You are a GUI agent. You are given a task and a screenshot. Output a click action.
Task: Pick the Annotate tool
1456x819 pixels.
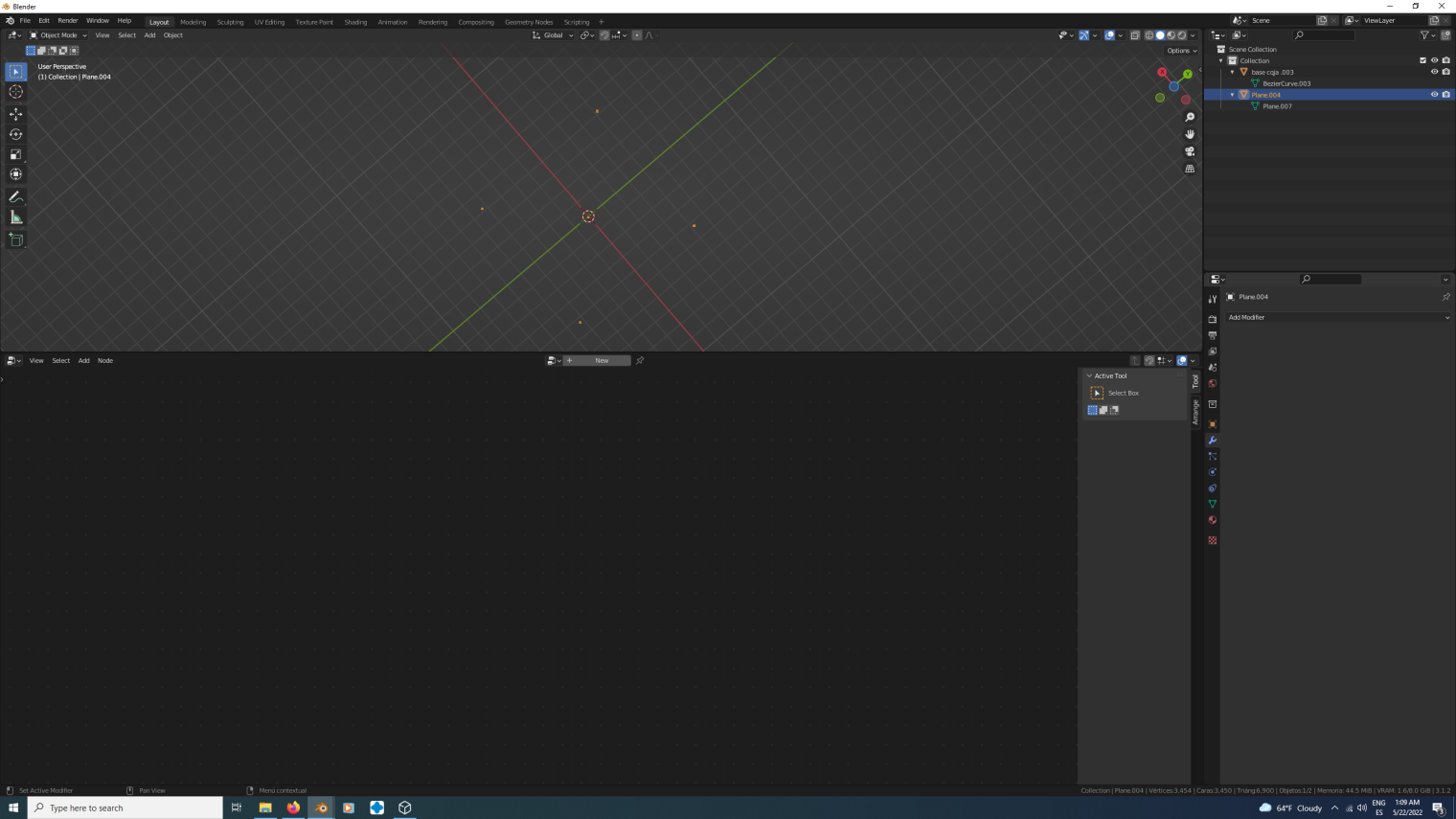click(15, 196)
